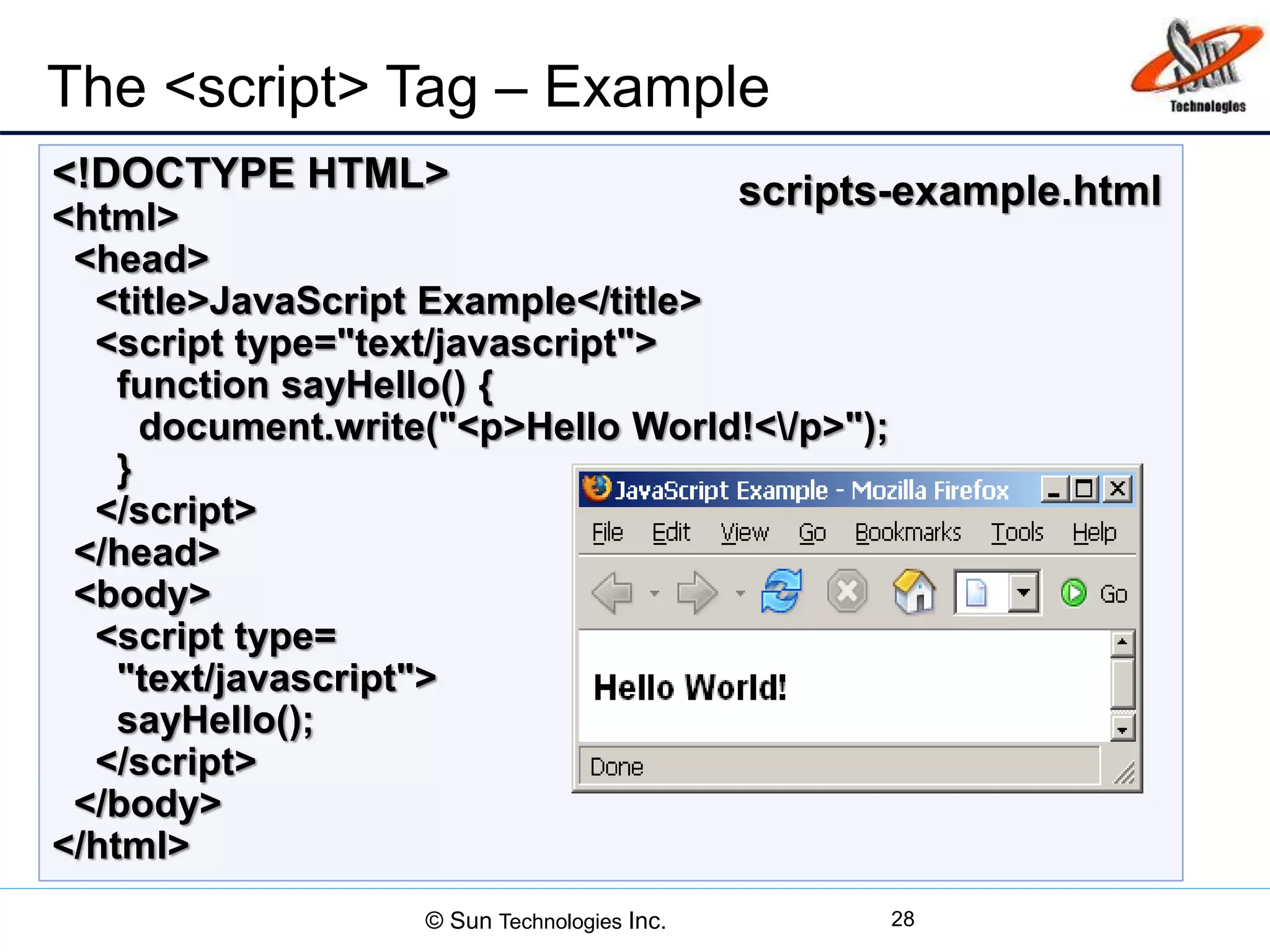Open the Tools menu
1270x952 pixels.
(x=1017, y=532)
